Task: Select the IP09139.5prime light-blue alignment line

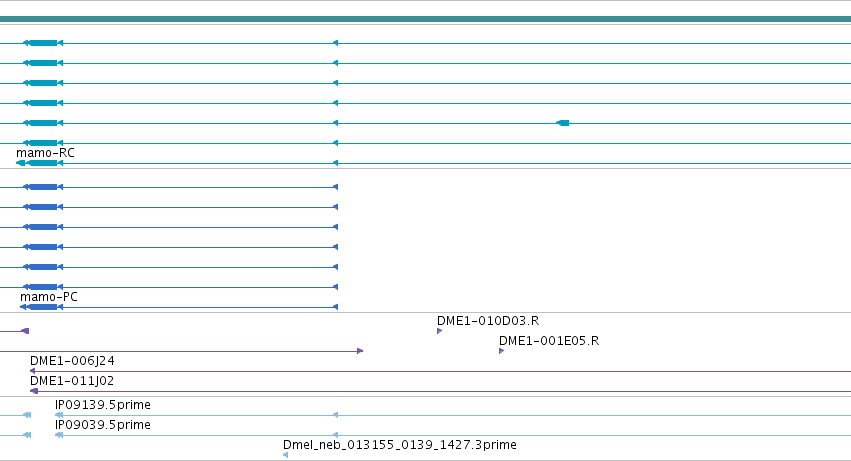Action: [453, 415]
